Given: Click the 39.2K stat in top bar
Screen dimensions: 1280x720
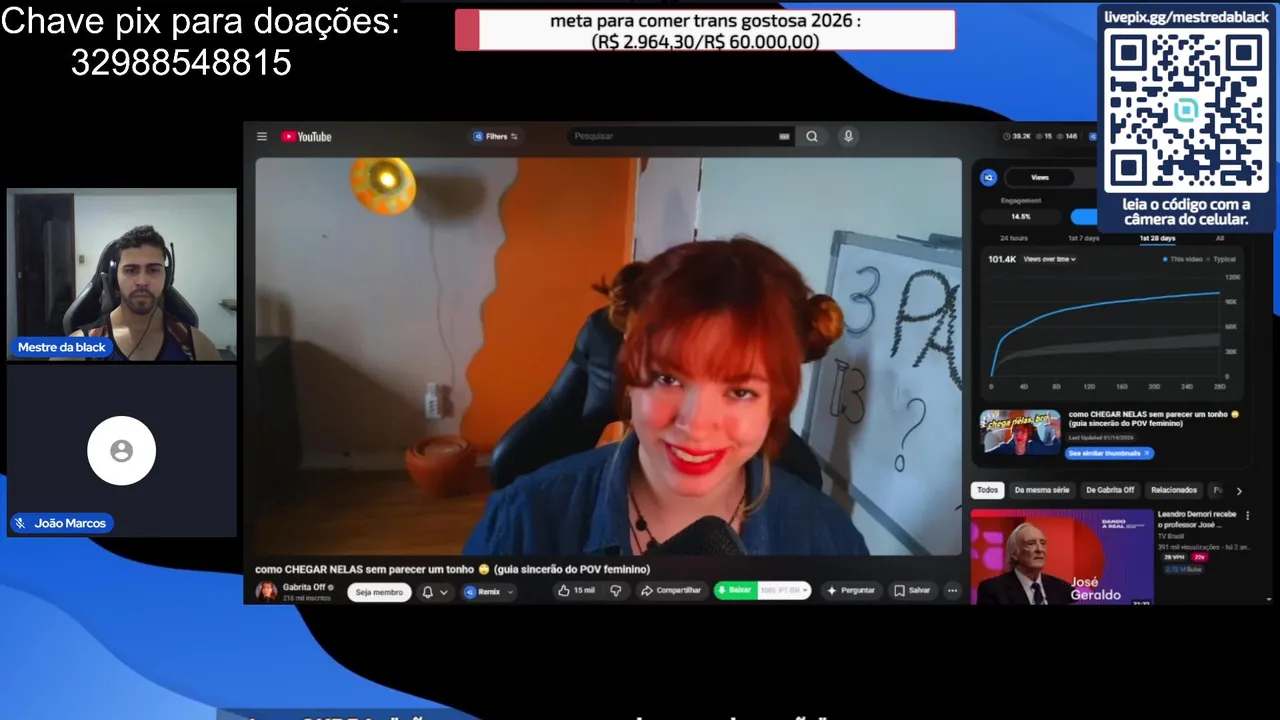Looking at the screenshot, I should (x=1017, y=136).
